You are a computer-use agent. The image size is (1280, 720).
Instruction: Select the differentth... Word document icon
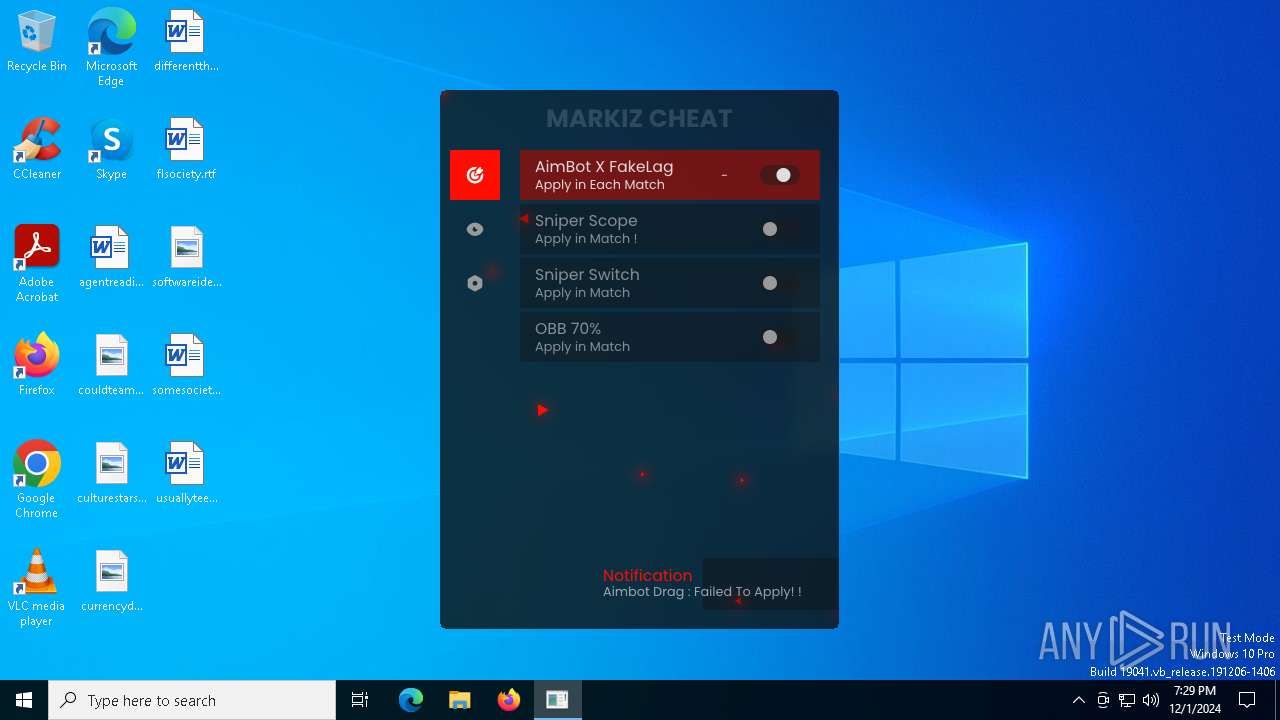point(186,42)
